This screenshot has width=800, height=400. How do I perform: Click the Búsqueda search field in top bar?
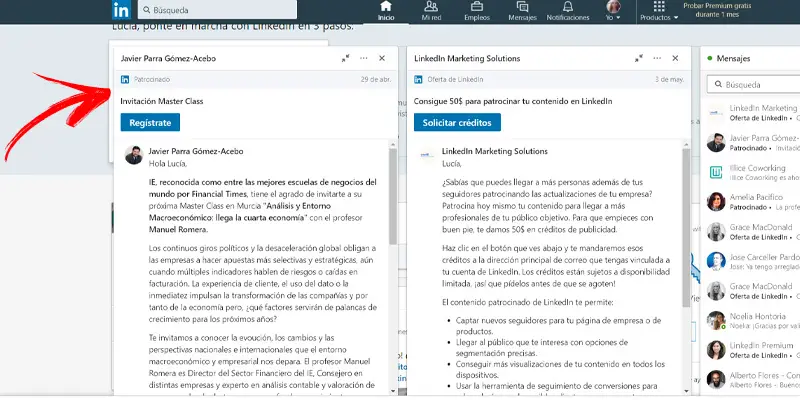pos(217,10)
